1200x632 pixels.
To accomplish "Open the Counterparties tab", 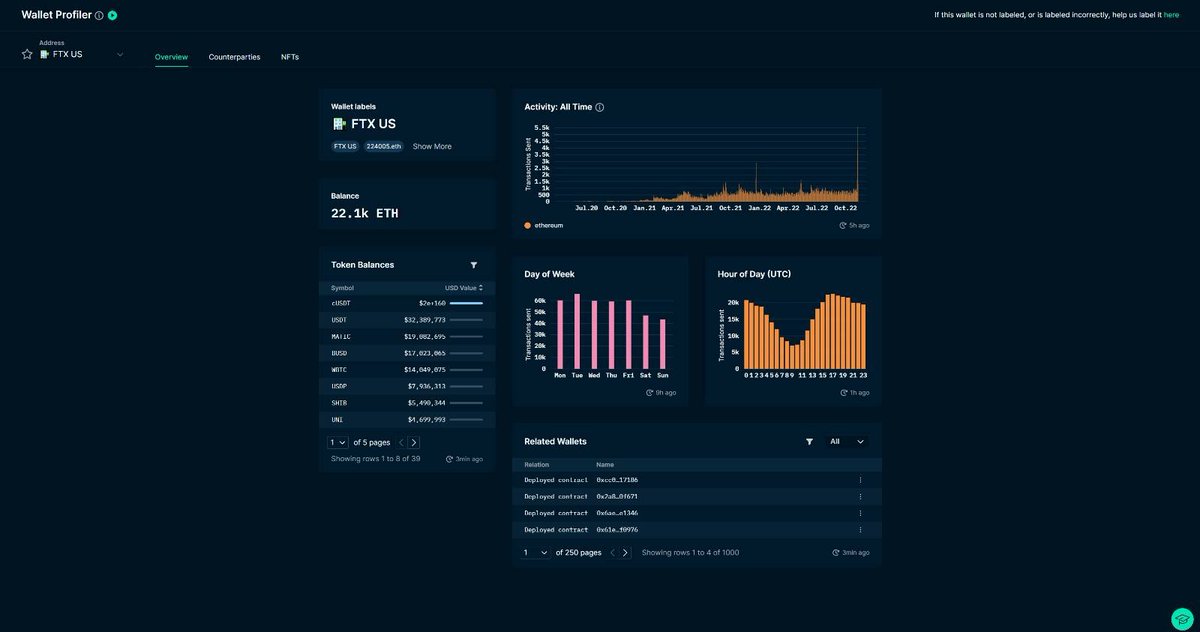I will [x=234, y=57].
